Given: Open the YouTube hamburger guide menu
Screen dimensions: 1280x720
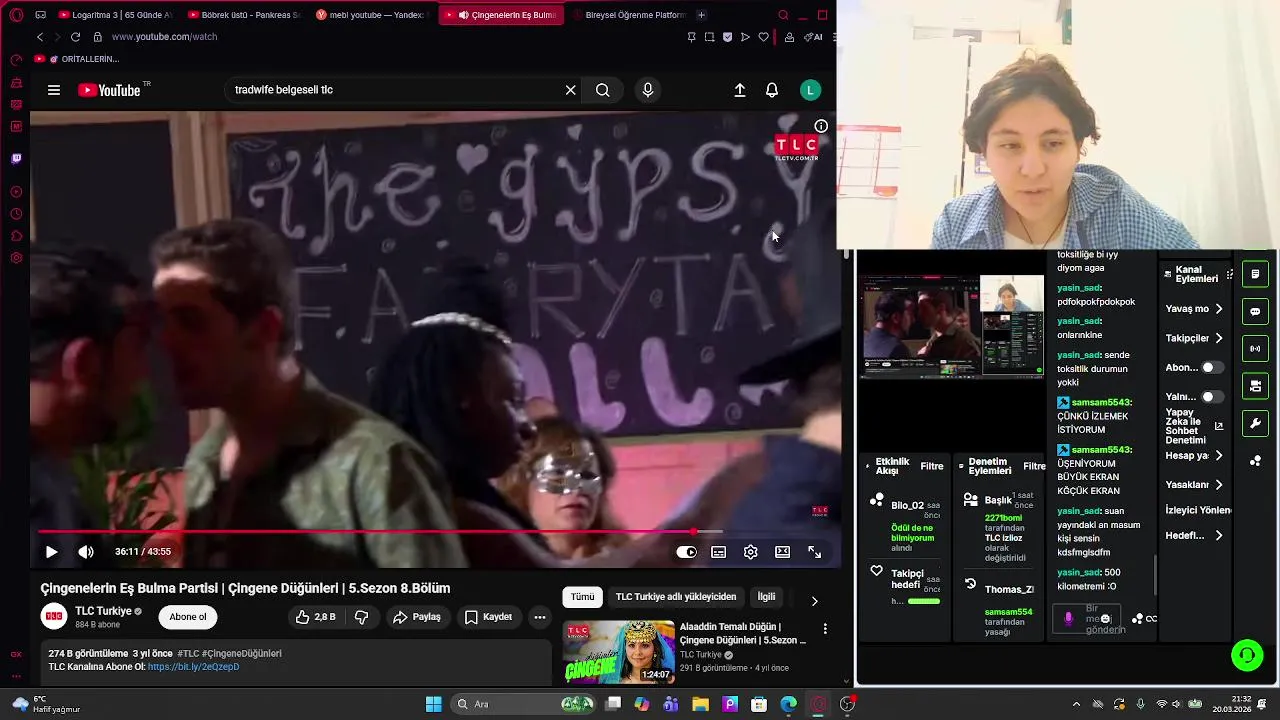Looking at the screenshot, I should coord(54,90).
